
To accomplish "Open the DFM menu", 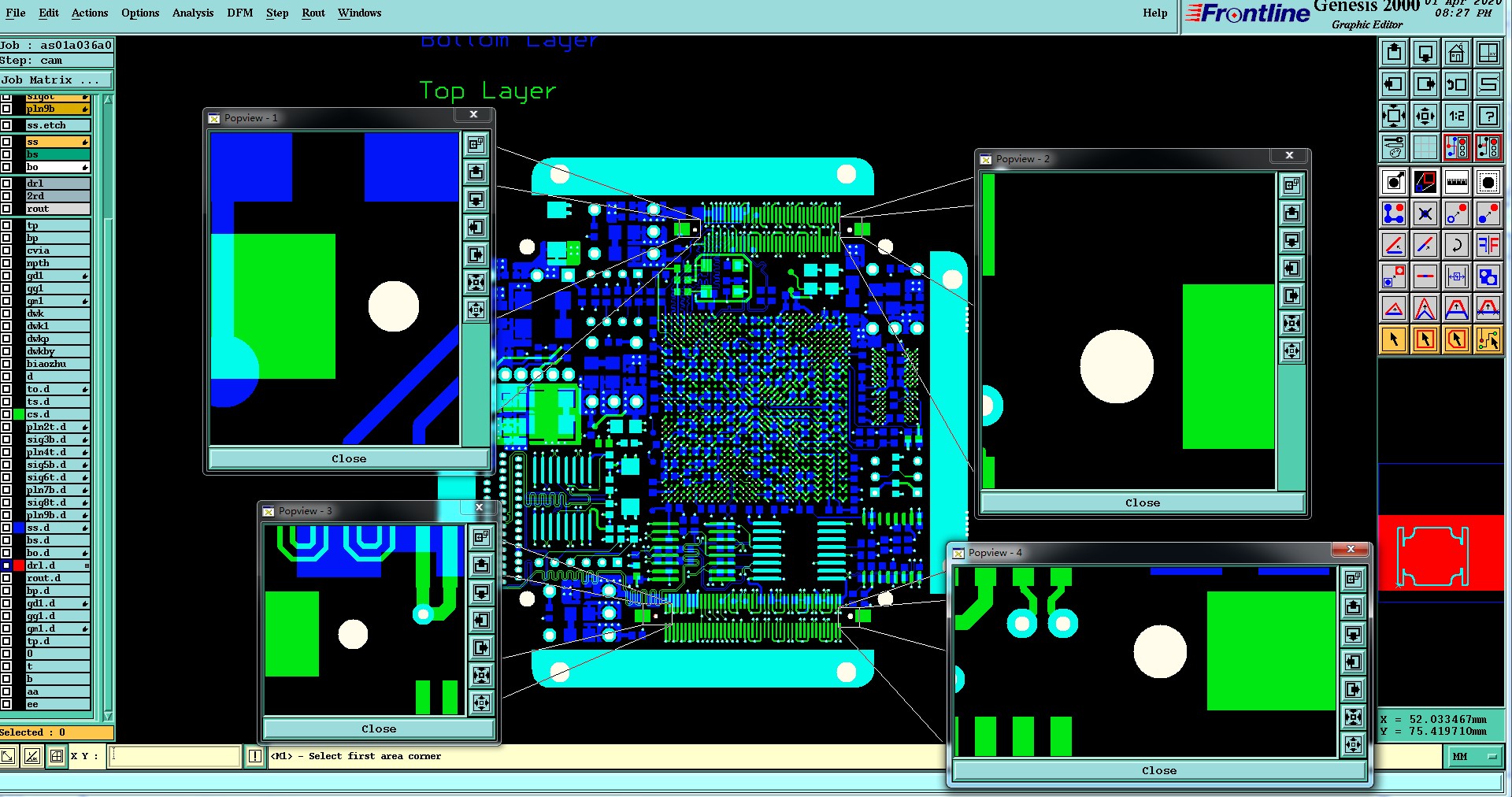I will click(240, 13).
